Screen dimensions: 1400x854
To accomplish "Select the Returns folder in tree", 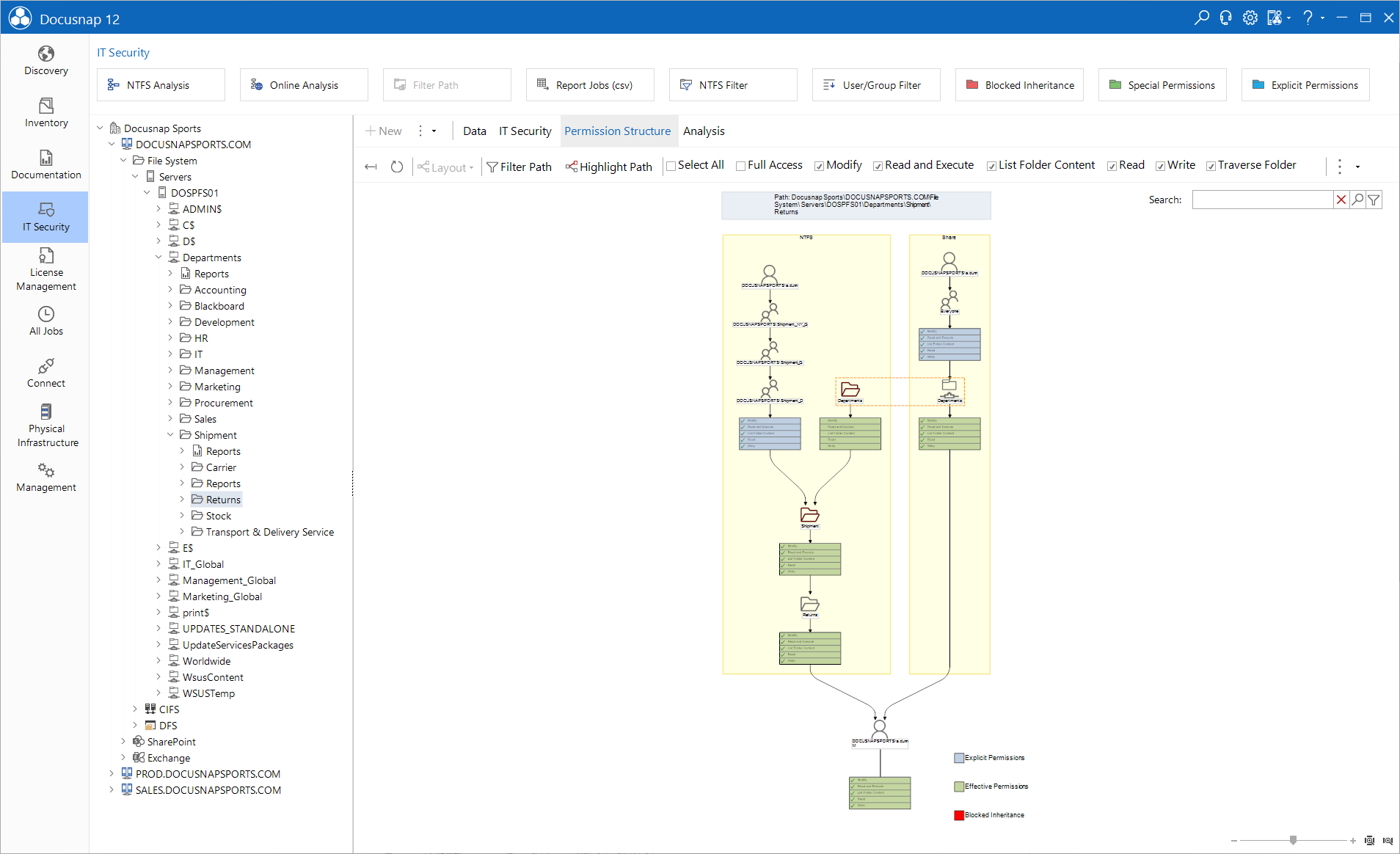I will [223, 500].
